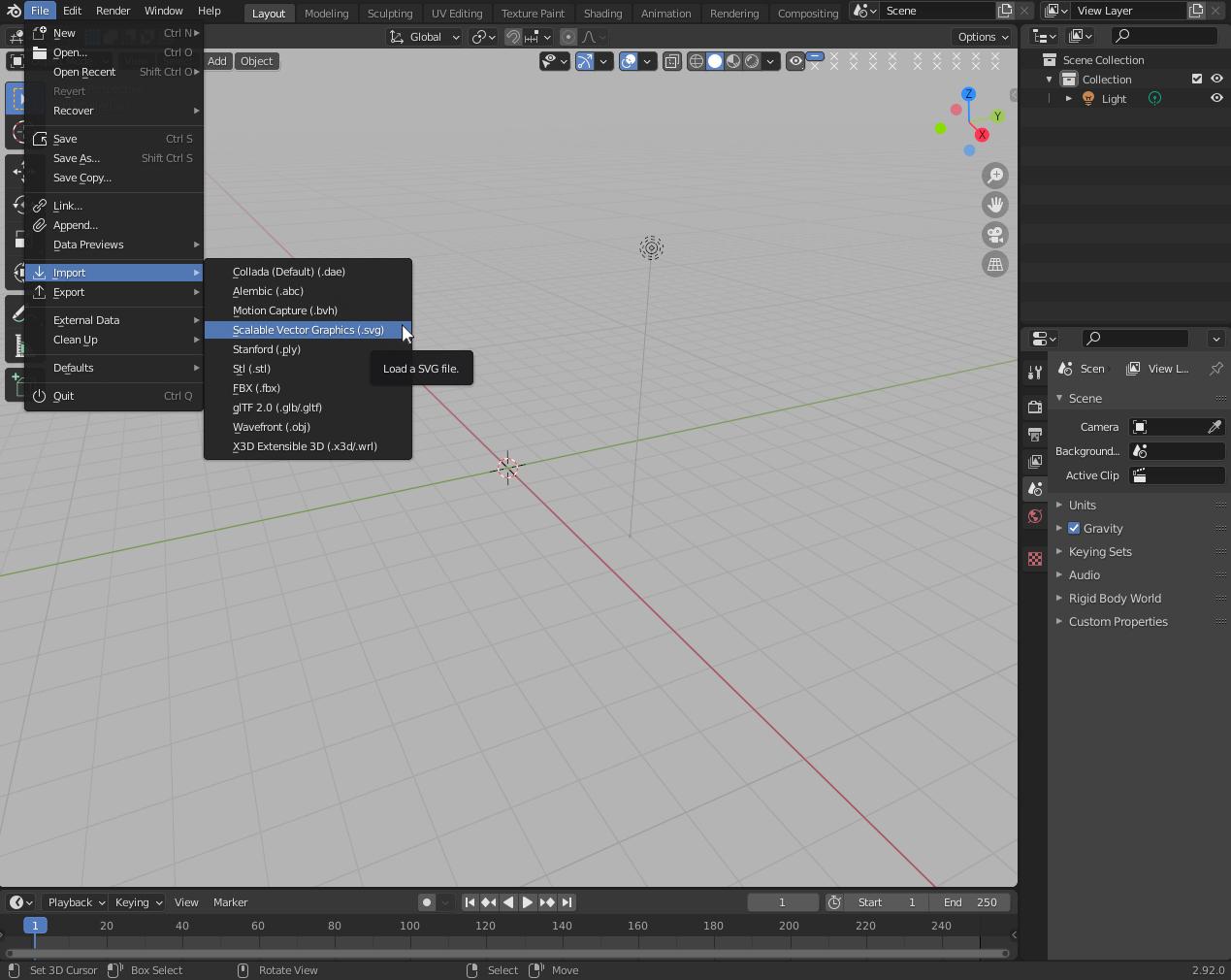The image size is (1231, 980).
Task: Switch to the Sculpting workspace tab
Action: 390,14
